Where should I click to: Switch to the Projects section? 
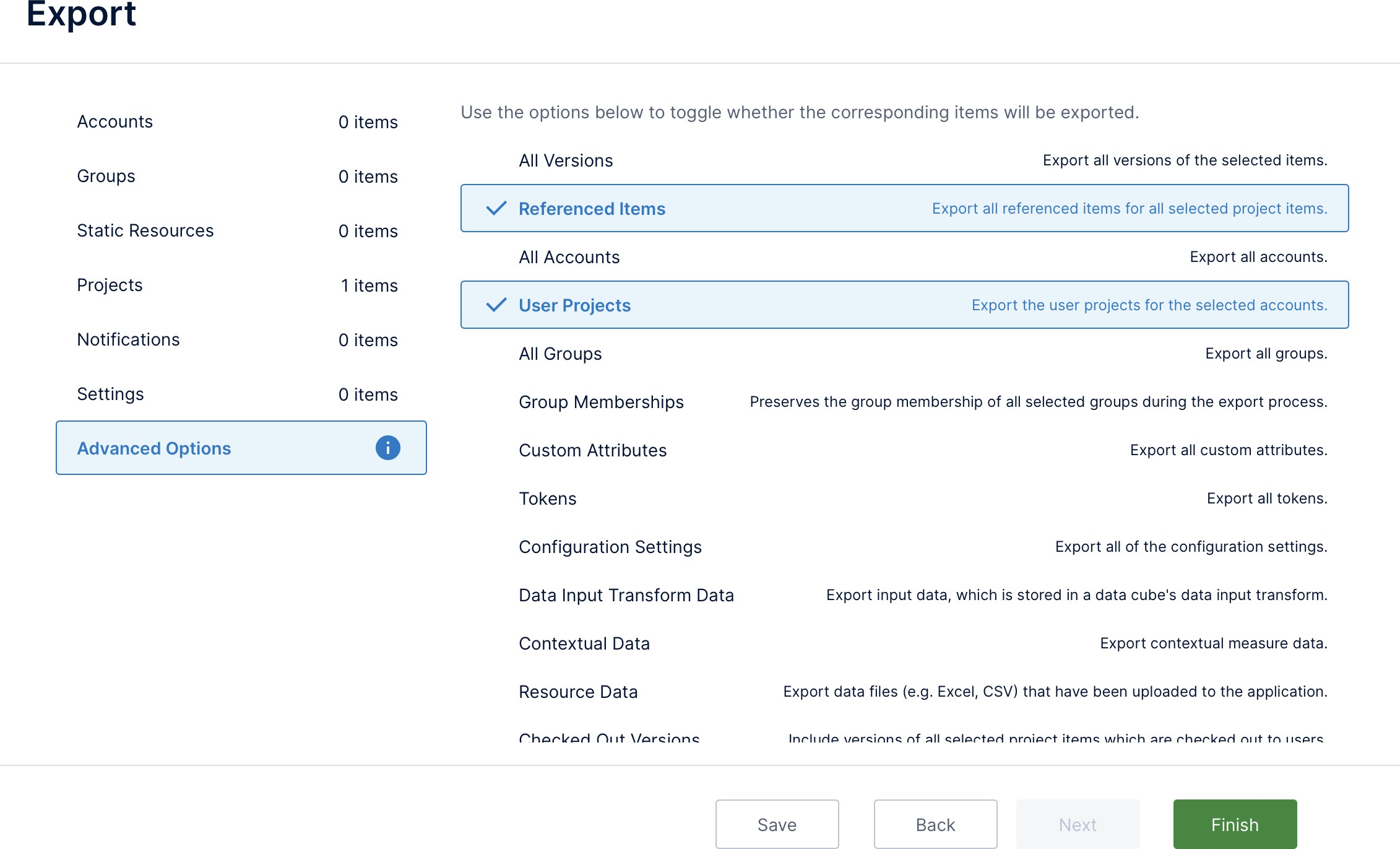[x=110, y=285]
